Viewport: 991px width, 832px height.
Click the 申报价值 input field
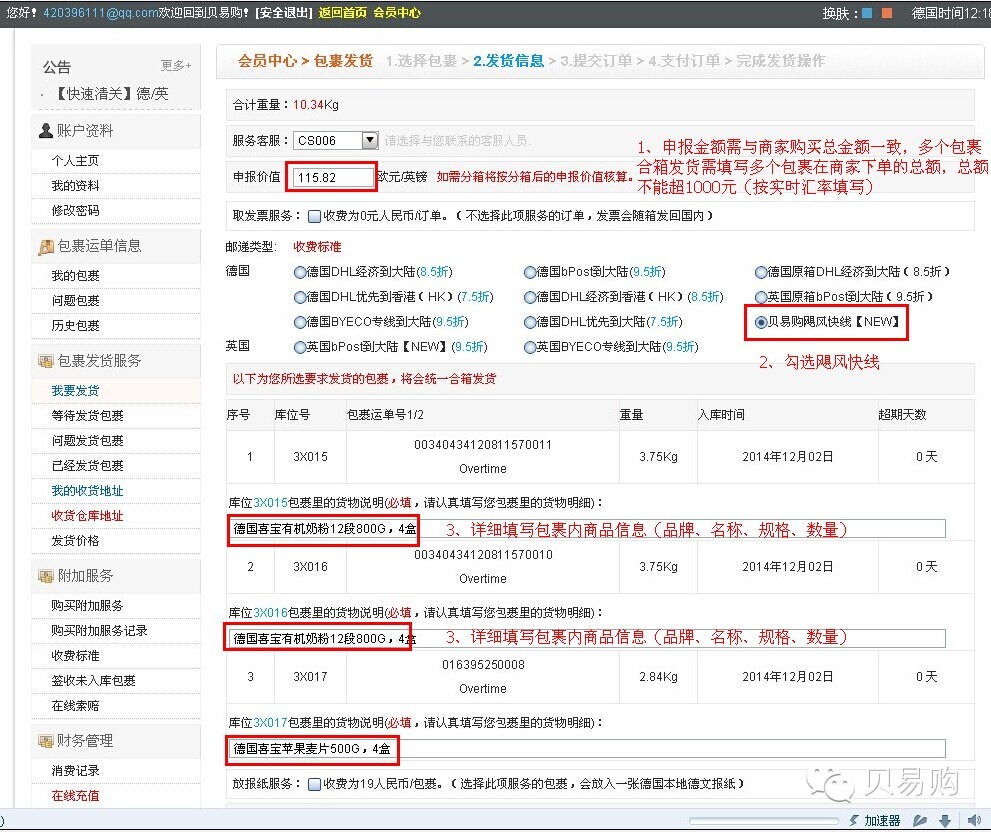(331, 177)
